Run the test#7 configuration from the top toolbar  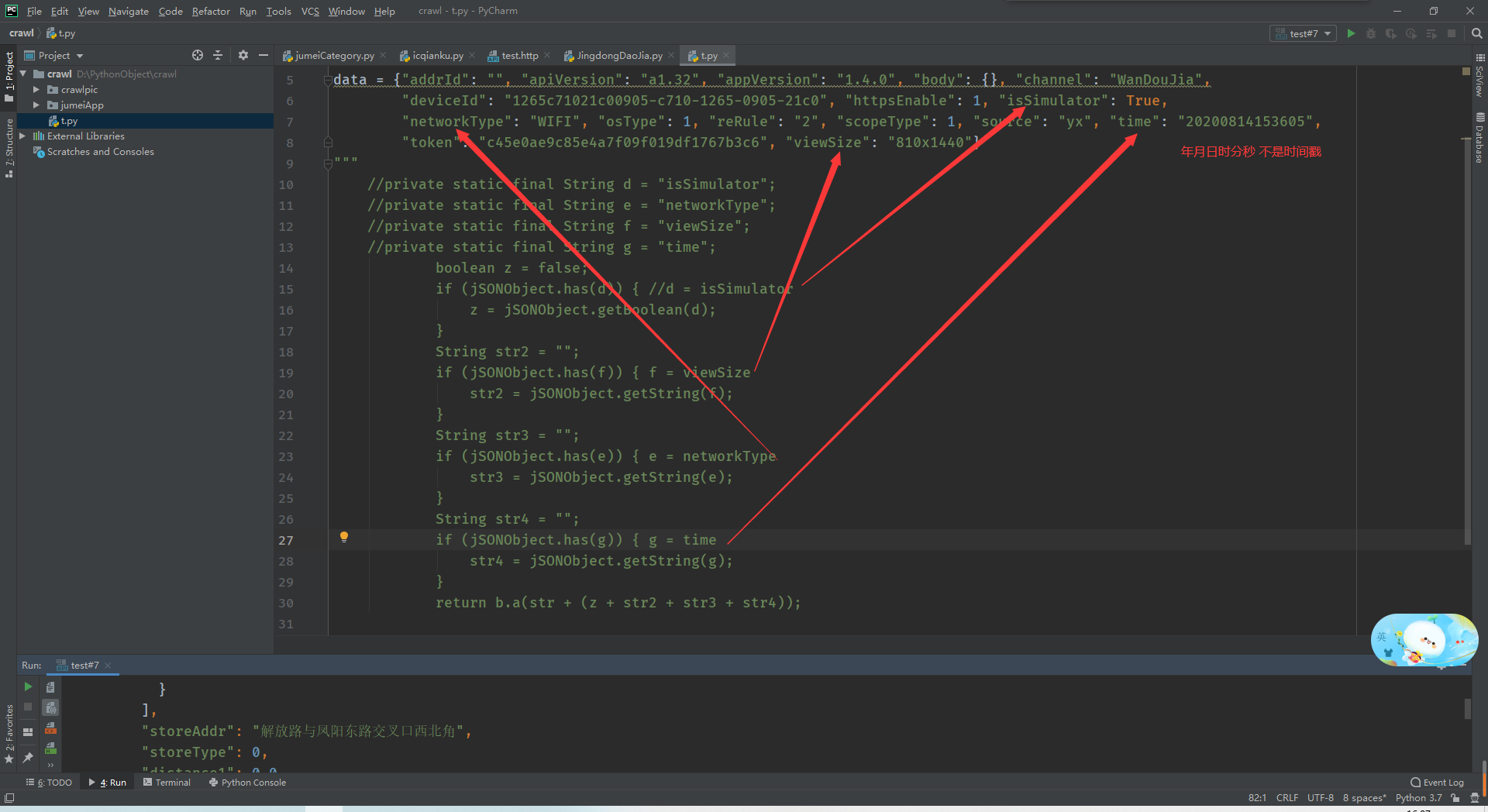[x=1351, y=33]
